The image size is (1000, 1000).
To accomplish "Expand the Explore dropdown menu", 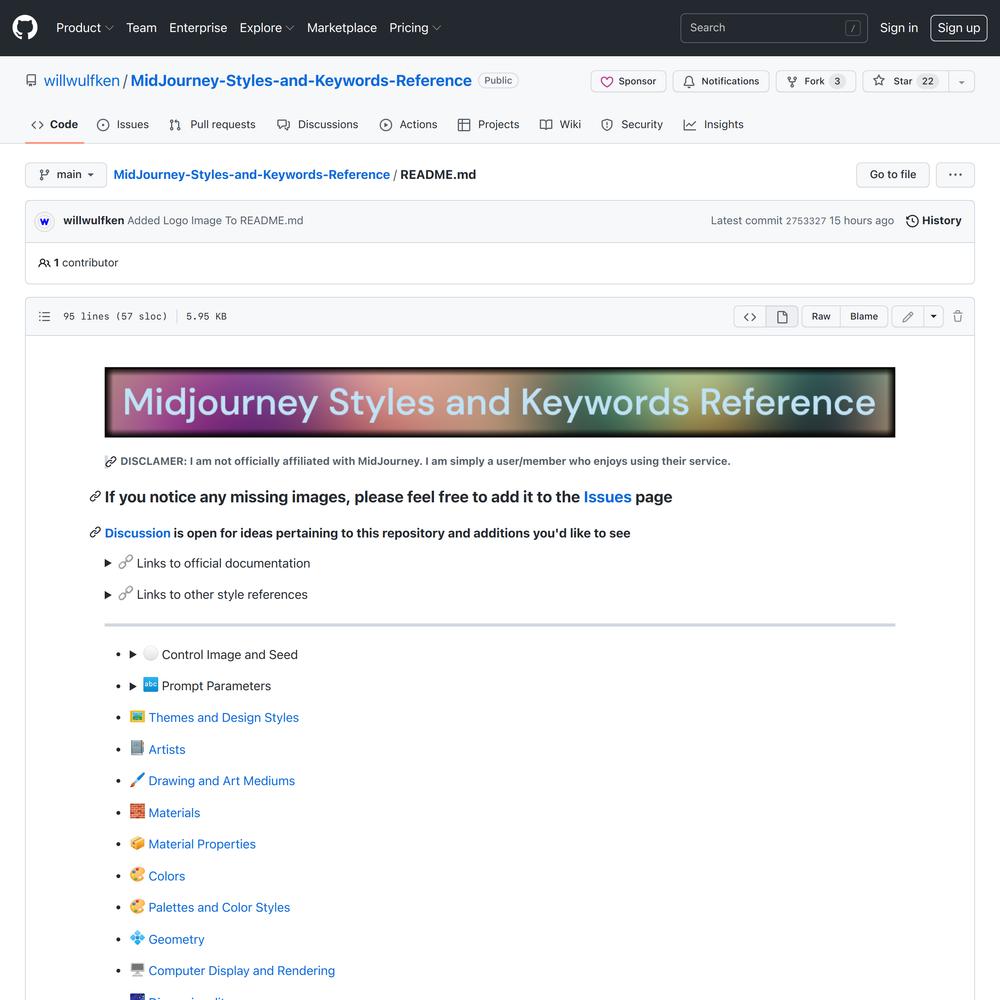I will pyautogui.click(x=267, y=28).
